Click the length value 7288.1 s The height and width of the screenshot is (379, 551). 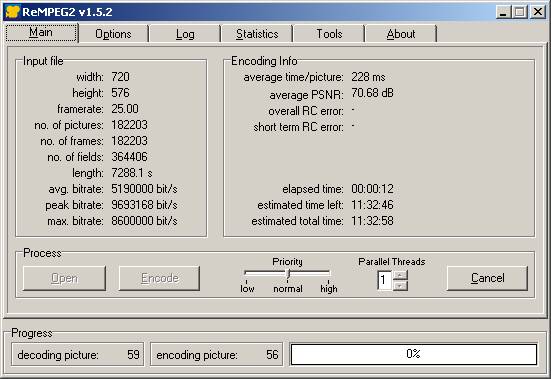click(x=132, y=173)
